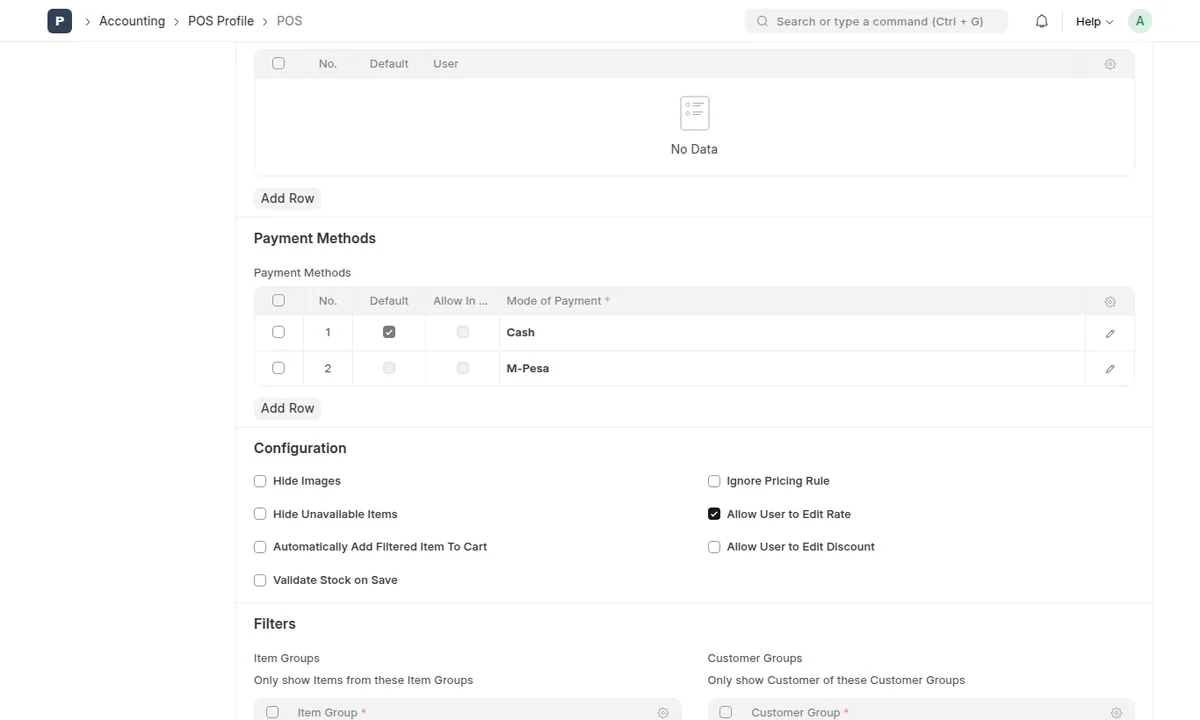Image resolution: width=1200 pixels, height=720 pixels.
Task: Select the Cash row checkbox
Action: point(278,332)
